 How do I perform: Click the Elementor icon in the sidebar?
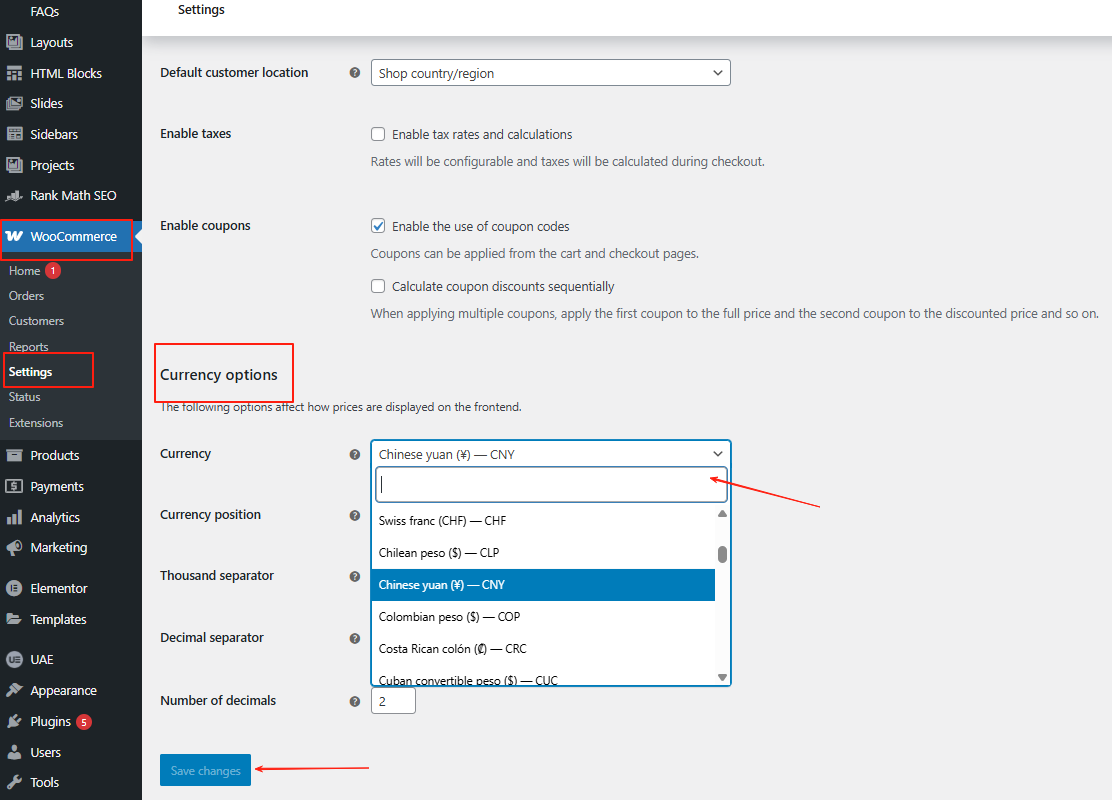(x=14, y=589)
